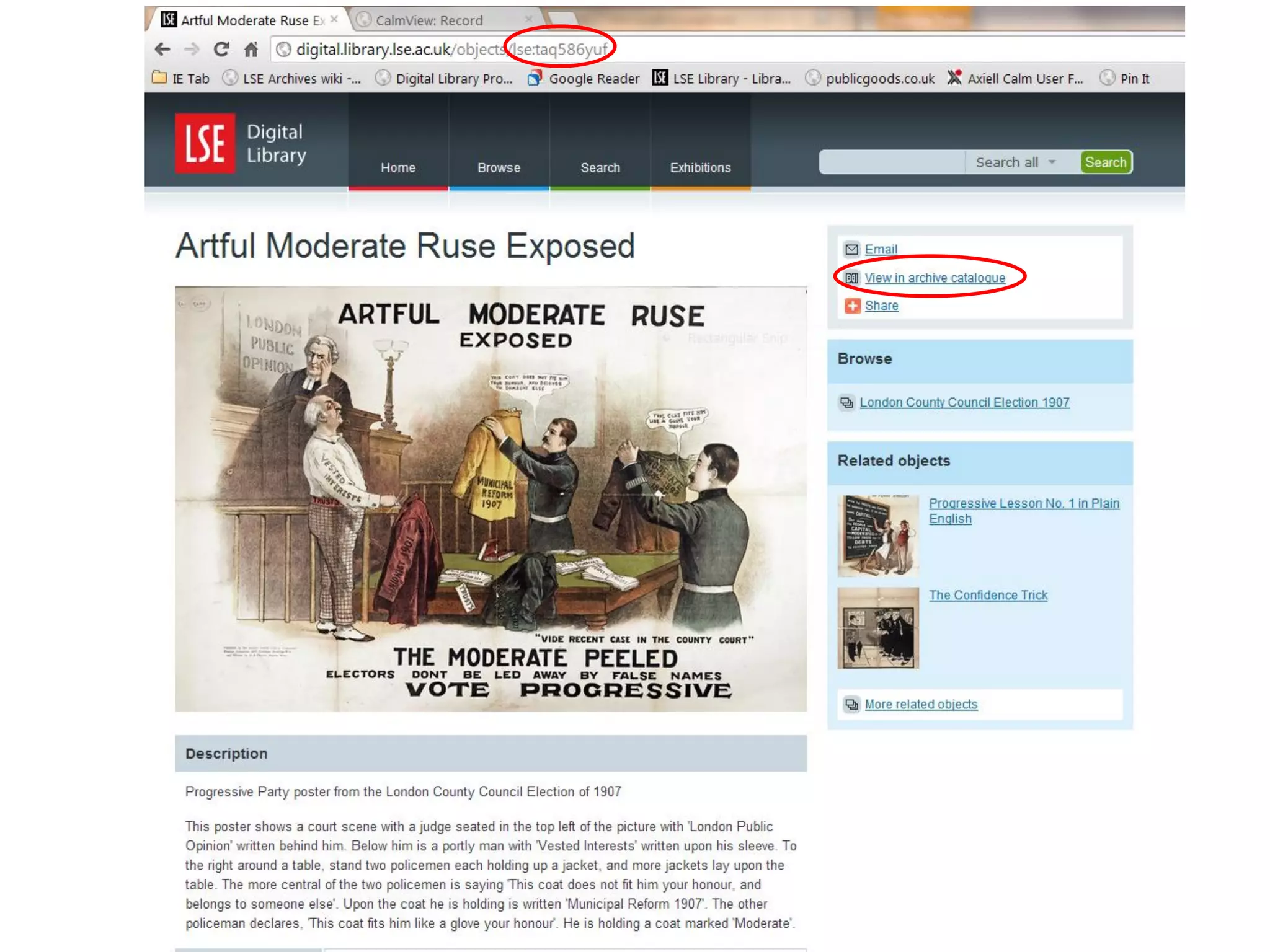
Task: Click the Axiell Calm User bookmark icon
Action: 954,78
